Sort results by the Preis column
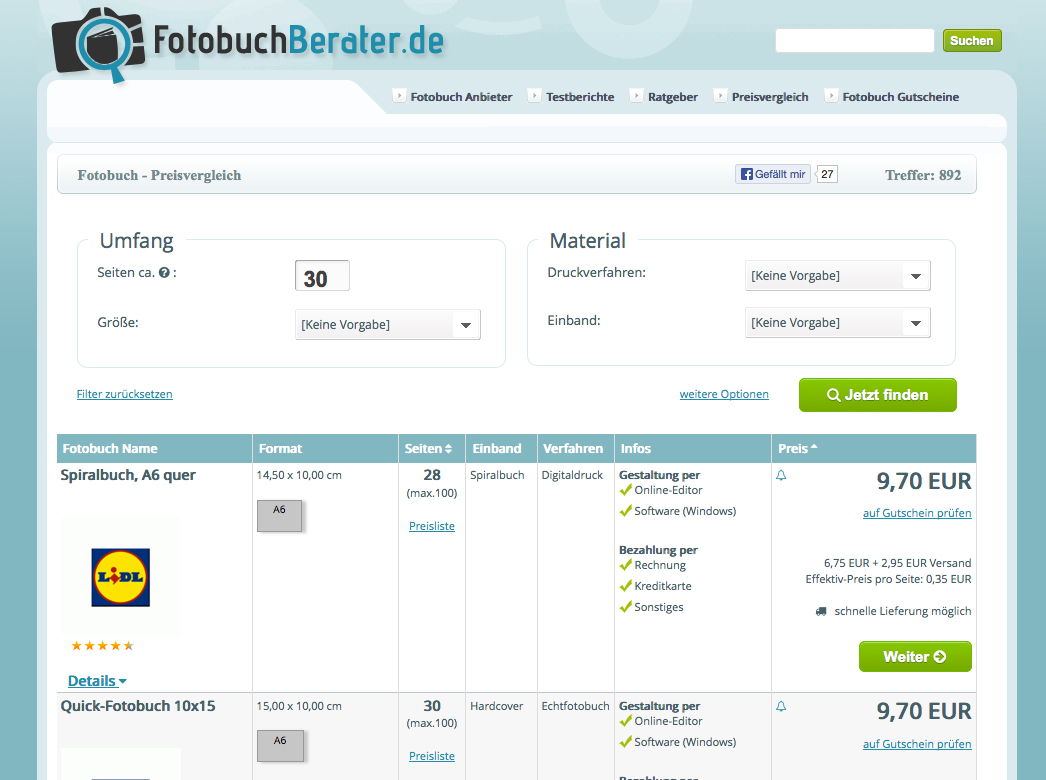 797,448
